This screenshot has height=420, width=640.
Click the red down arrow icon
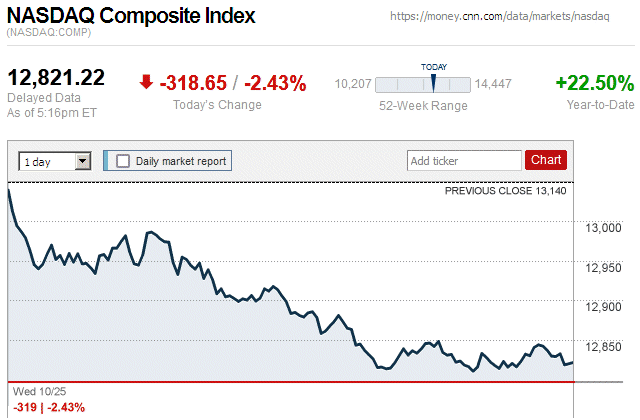click(147, 83)
